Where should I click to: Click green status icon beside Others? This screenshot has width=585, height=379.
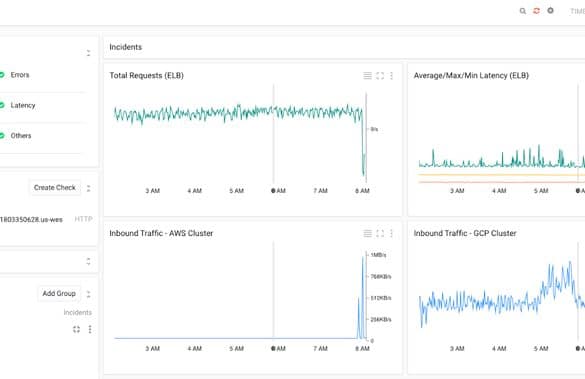[1, 136]
